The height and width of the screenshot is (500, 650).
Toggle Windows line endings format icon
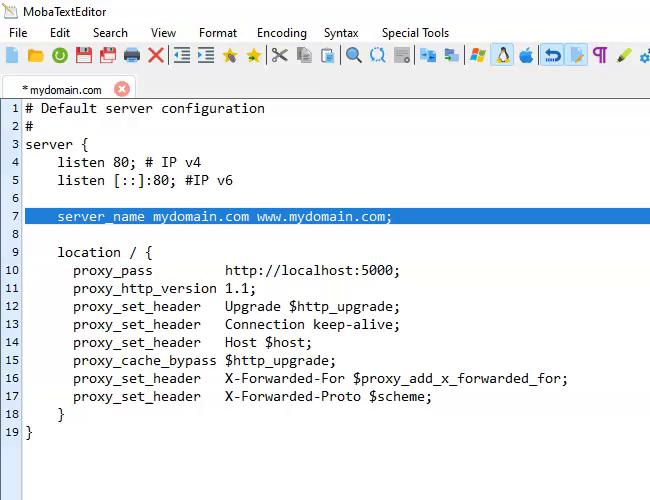(x=477, y=55)
